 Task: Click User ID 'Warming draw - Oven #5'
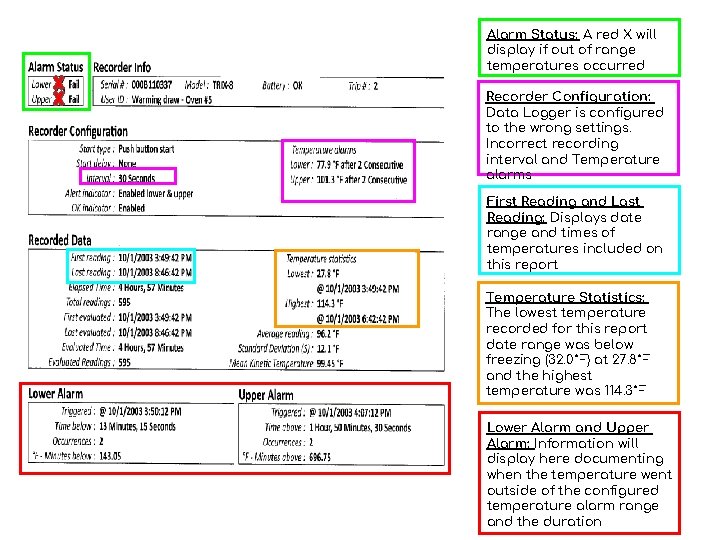click(172, 100)
